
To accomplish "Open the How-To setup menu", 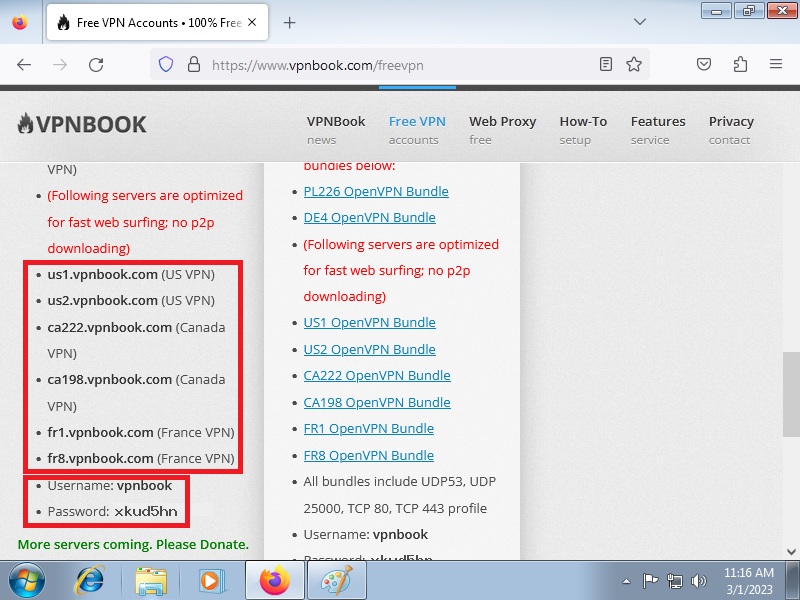I will 583,129.
